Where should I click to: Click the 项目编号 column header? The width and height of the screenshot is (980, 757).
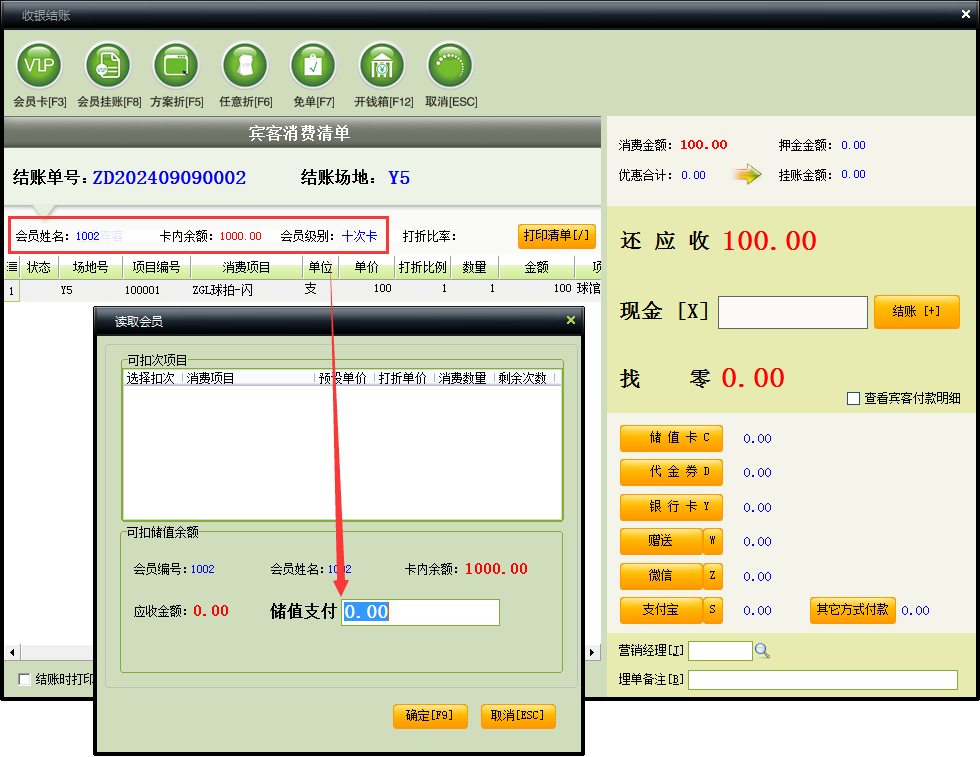click(156, 268)
